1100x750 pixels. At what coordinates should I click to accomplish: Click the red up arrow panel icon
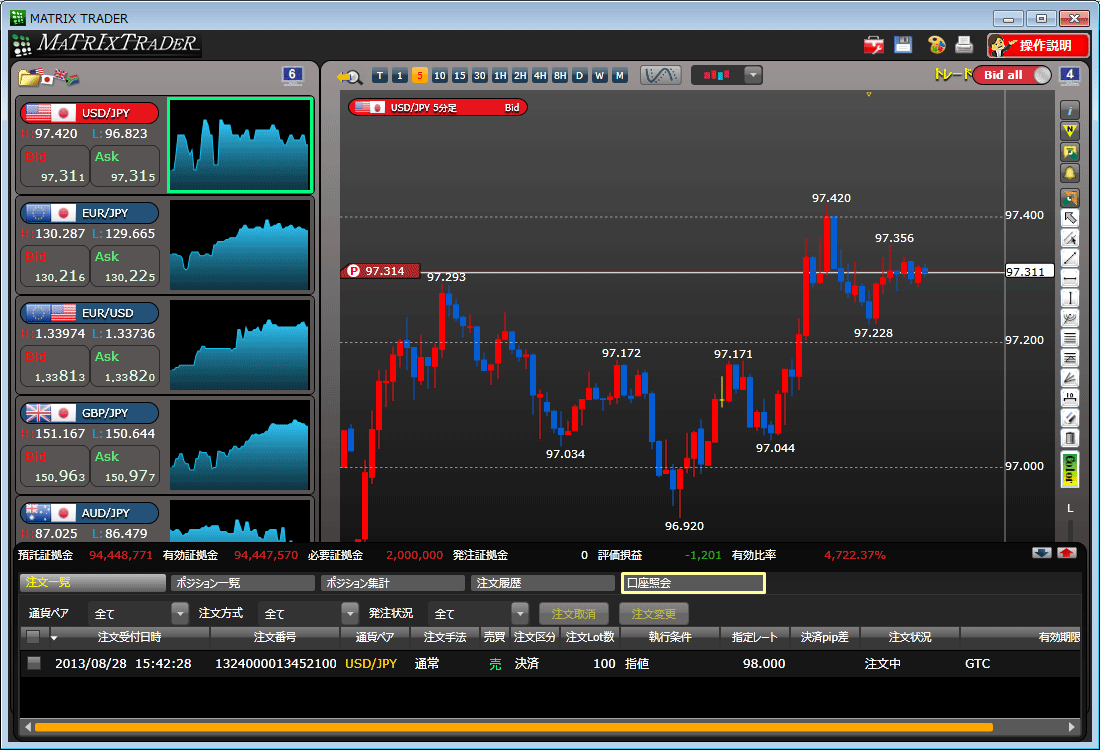click(1066, 553)
